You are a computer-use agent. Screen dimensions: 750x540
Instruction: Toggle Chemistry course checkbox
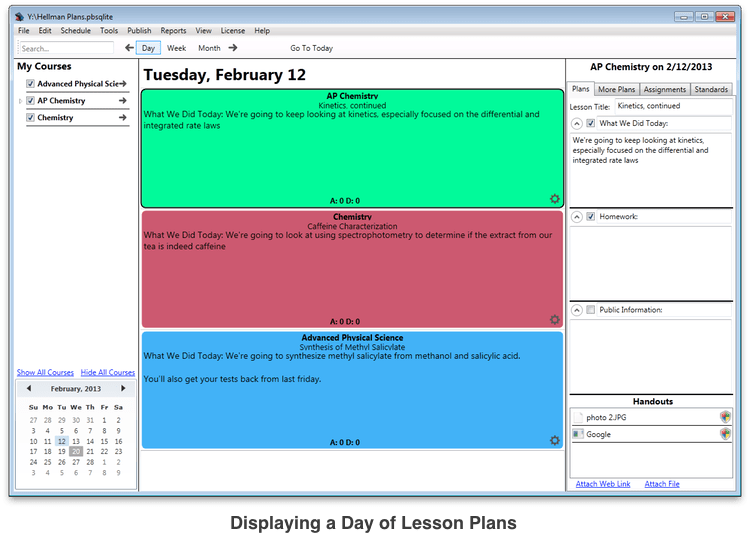[30, 117]
